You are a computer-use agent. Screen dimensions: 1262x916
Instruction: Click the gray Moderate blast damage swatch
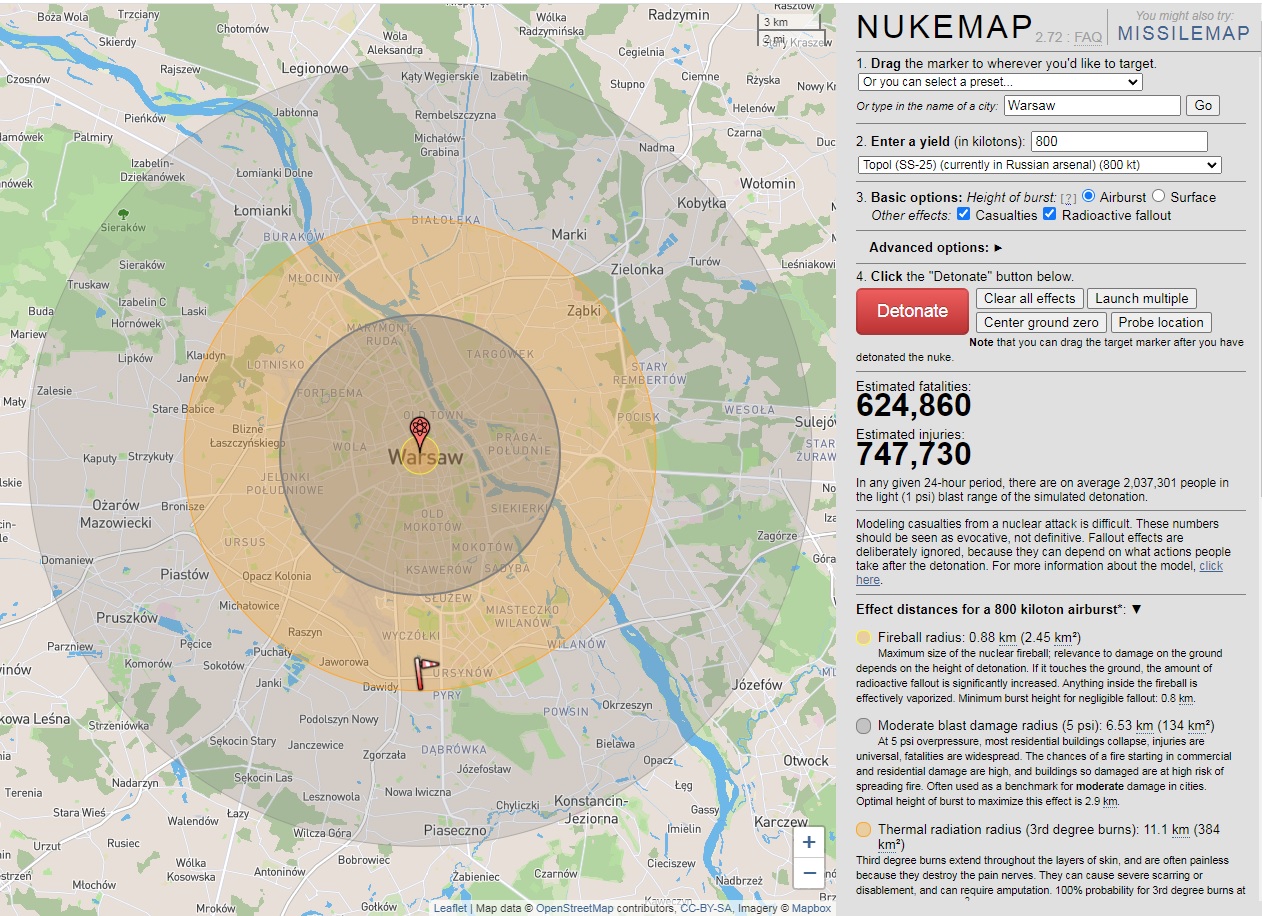point(863,725)
